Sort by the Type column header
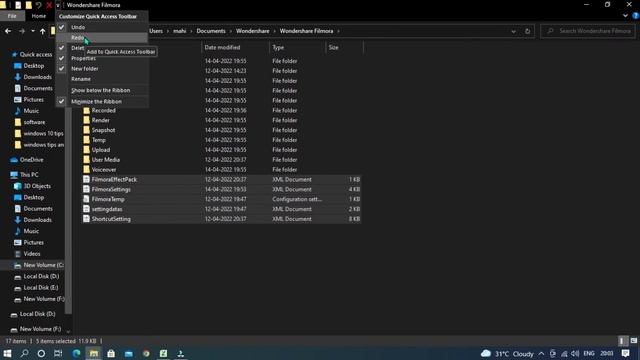The width and height of the screenshot is (640, 360). [298, 47]
